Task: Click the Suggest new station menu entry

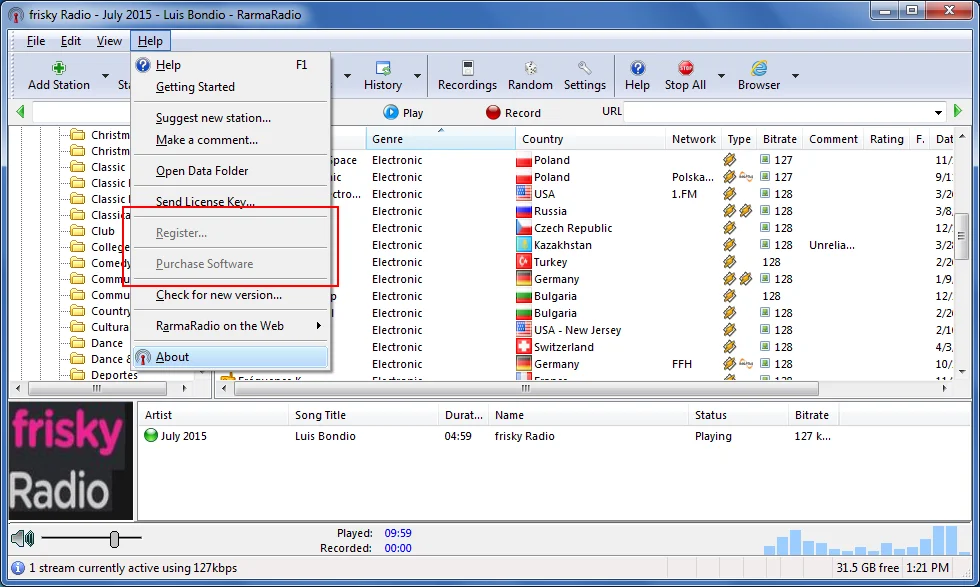Action: pos(213,118)
